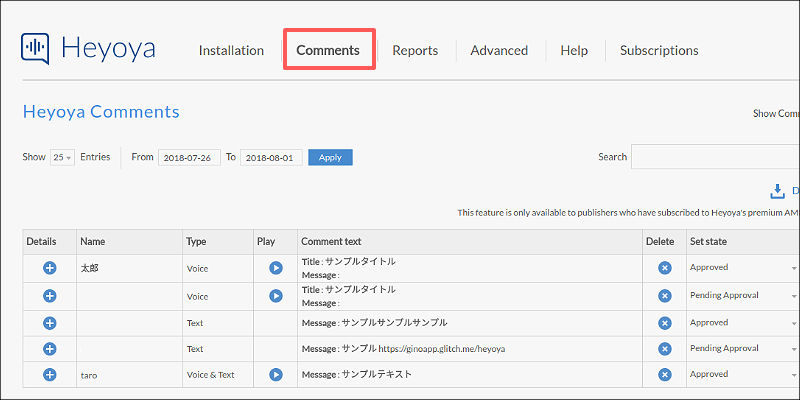Expand details for the glitch.me link comment
The image size is (800, 400).
(x=49, y=349)
